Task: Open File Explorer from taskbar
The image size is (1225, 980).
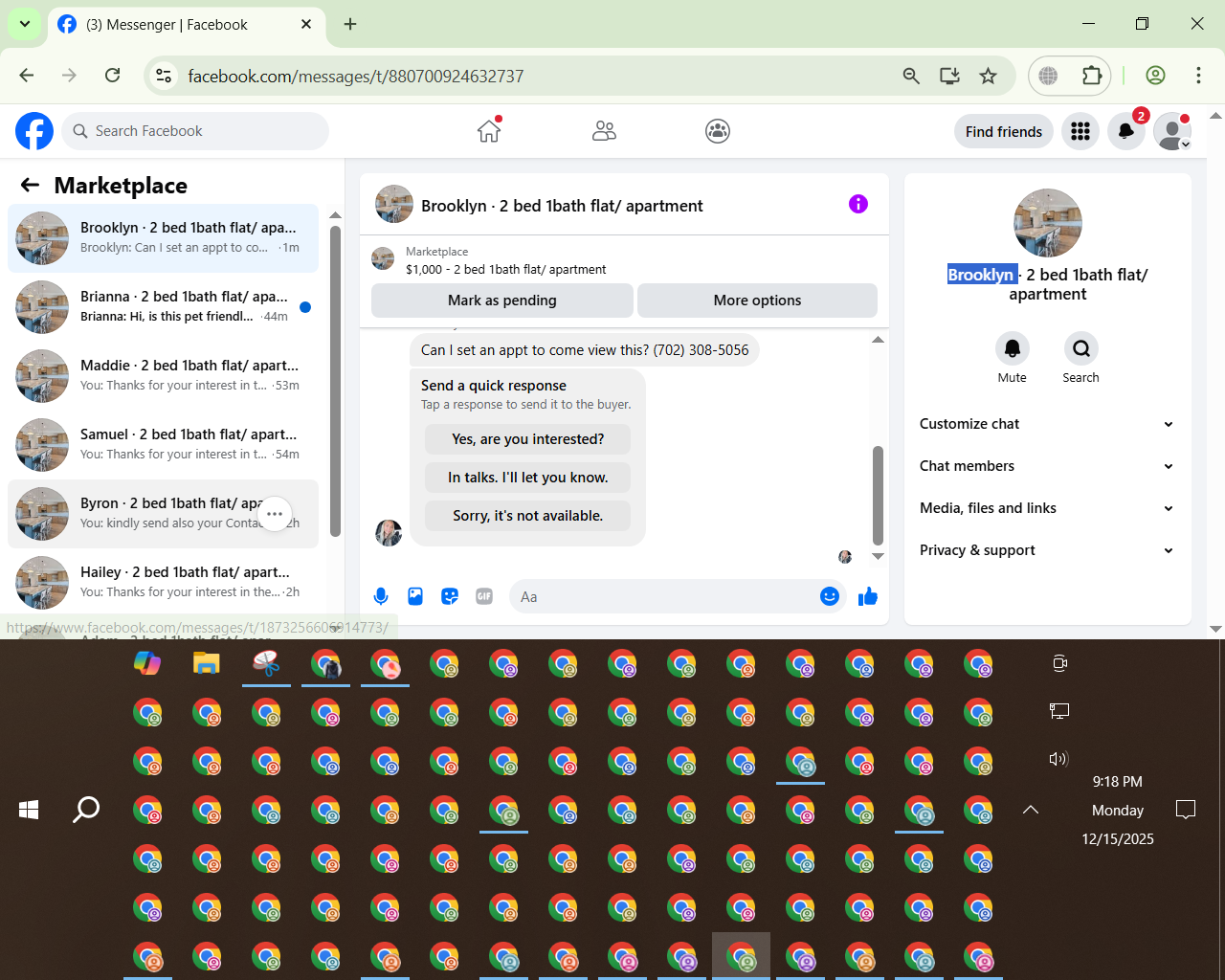Action: [x=207, y=662]
